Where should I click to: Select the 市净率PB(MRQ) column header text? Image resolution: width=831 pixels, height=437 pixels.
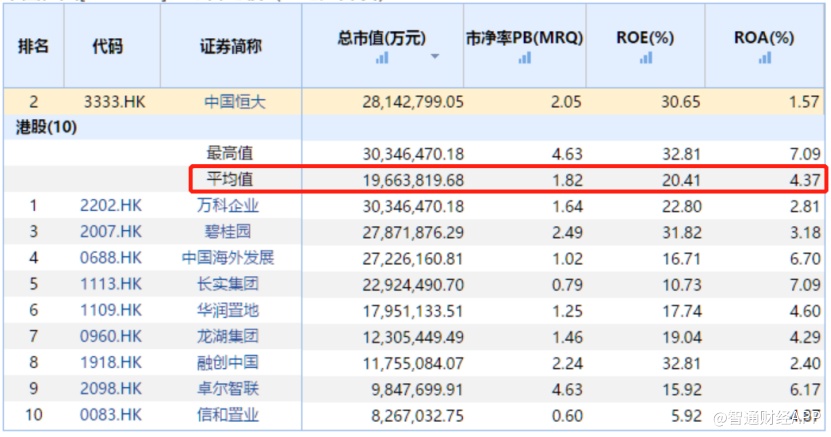pos(525,38)
